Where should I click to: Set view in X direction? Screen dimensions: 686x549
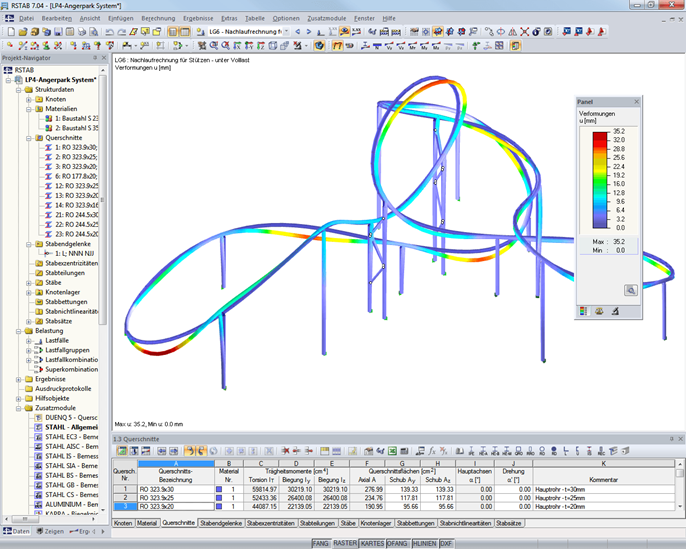[238, 45]
